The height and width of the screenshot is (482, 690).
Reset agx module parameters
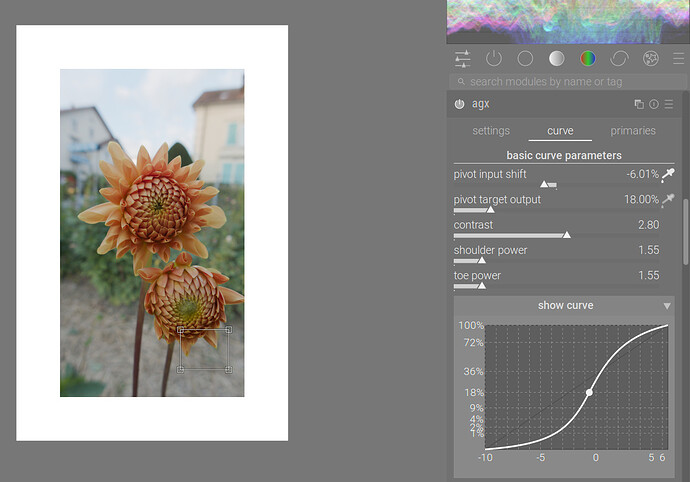[654, 104]
